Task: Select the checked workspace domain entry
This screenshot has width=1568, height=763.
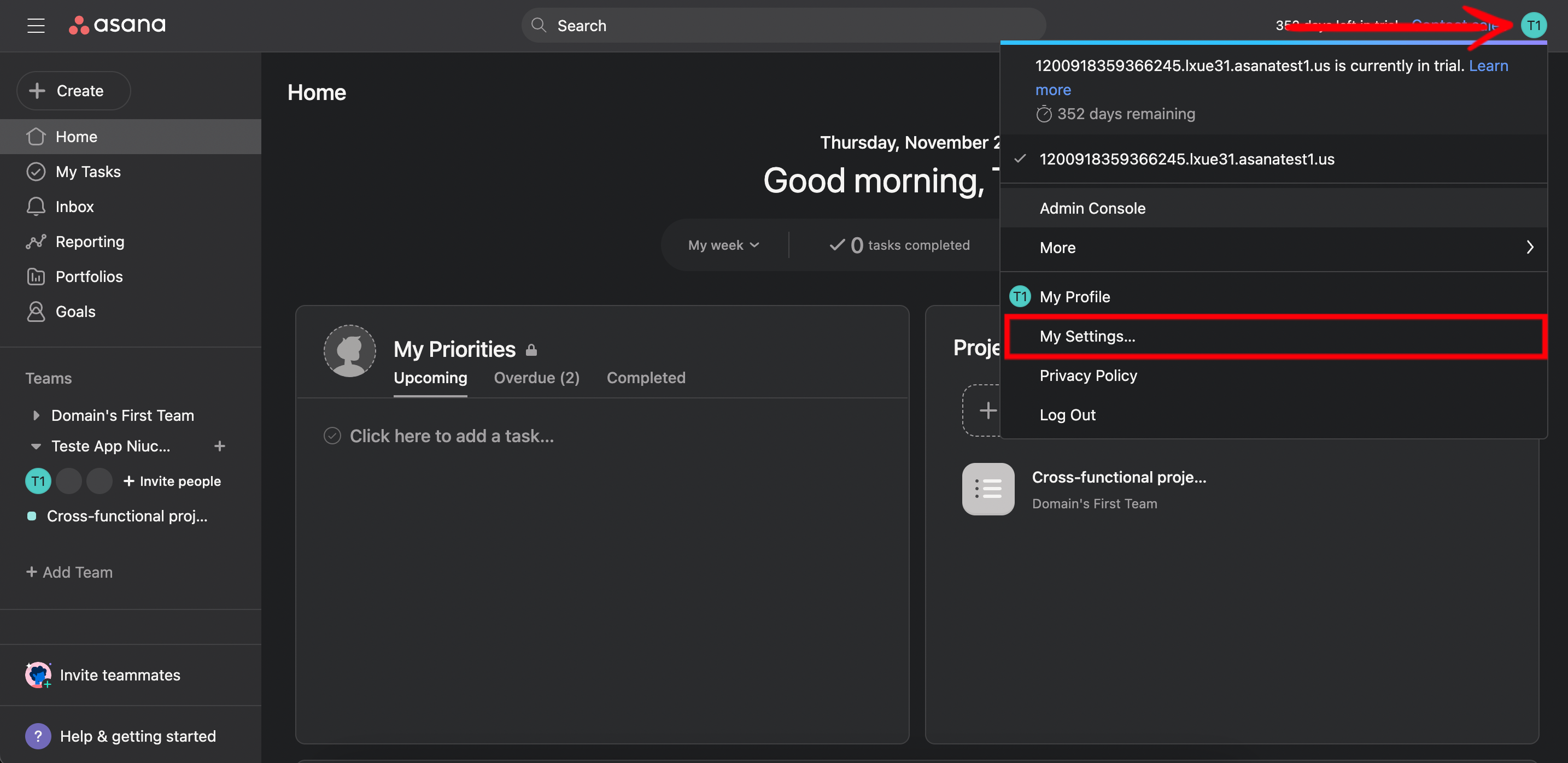Action: (x=1186, y=159)
